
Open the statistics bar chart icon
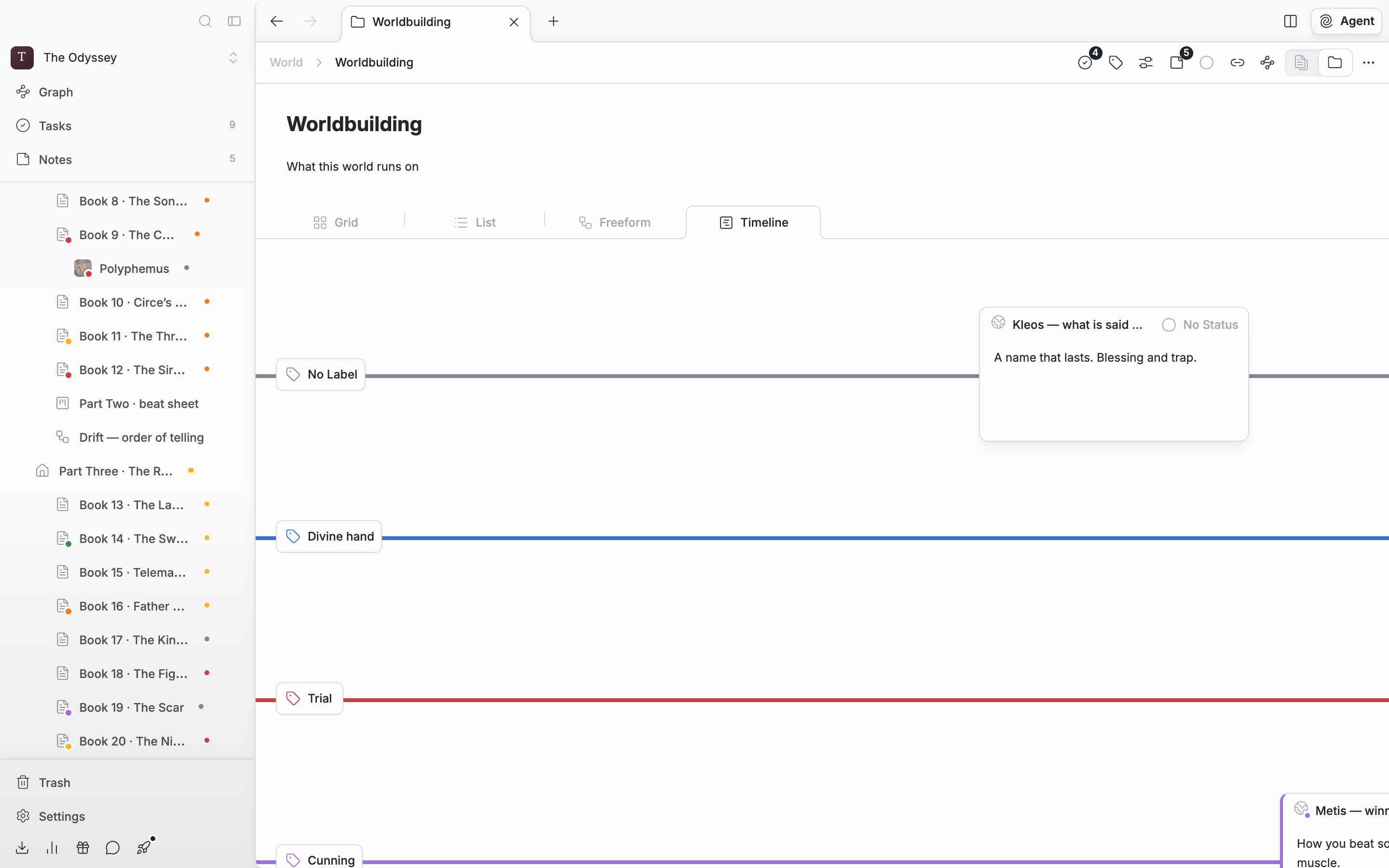[52, 848]
